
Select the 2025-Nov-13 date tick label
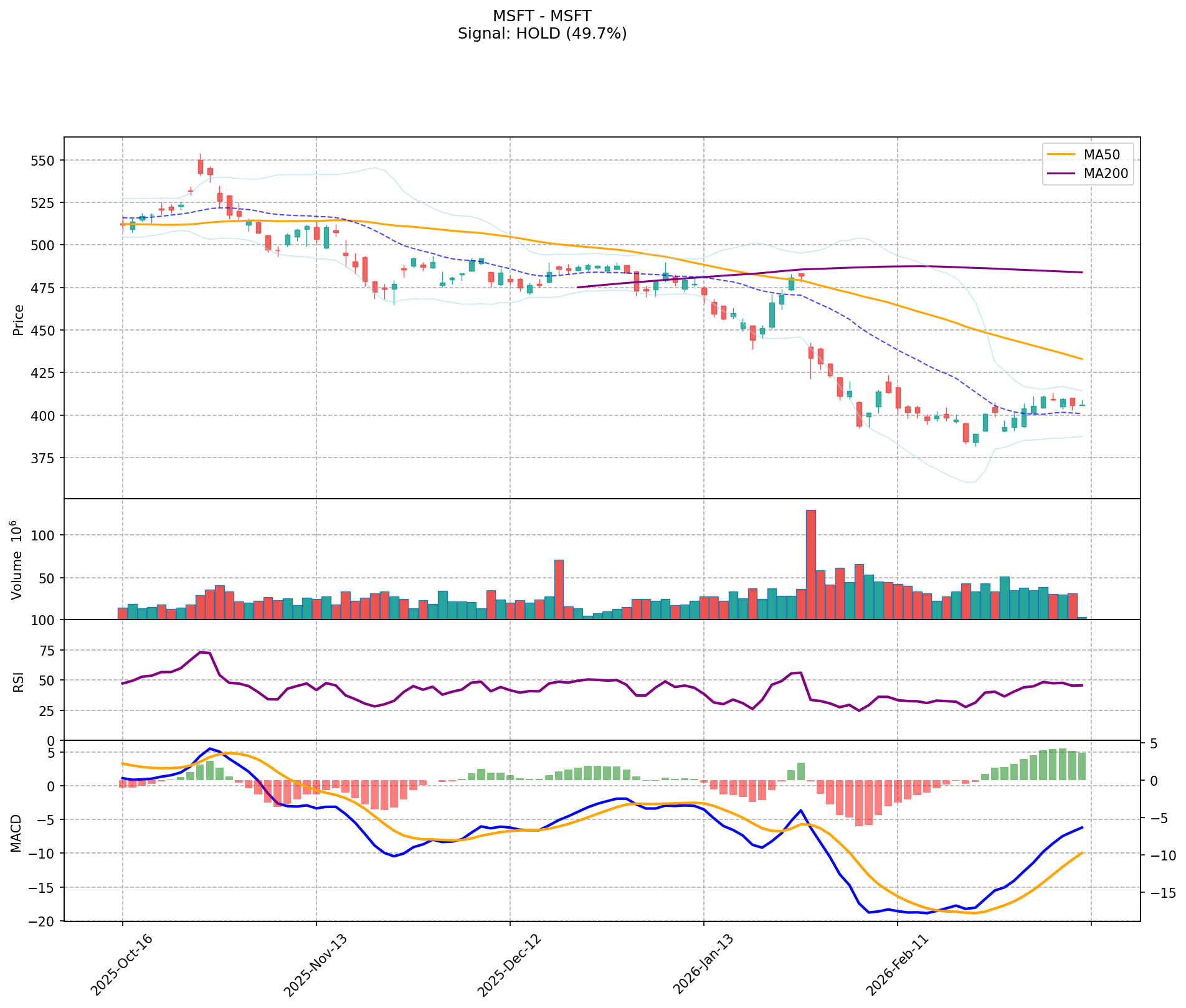pyautogui.click(x=315, y=964)
